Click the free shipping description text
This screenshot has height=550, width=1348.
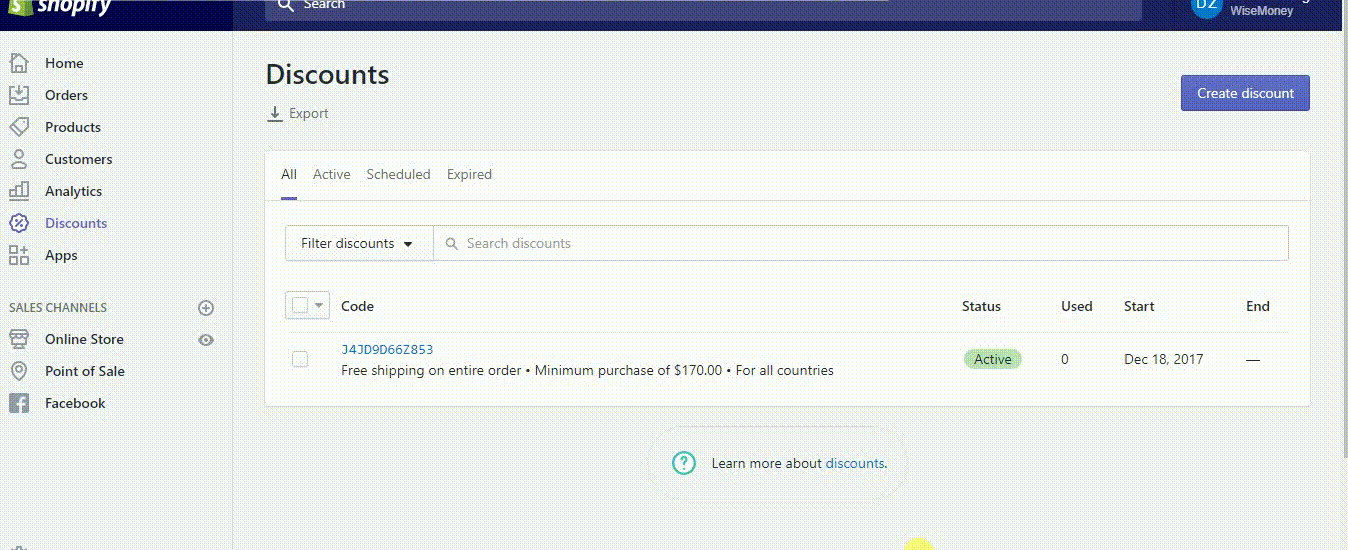coord(587,370)
